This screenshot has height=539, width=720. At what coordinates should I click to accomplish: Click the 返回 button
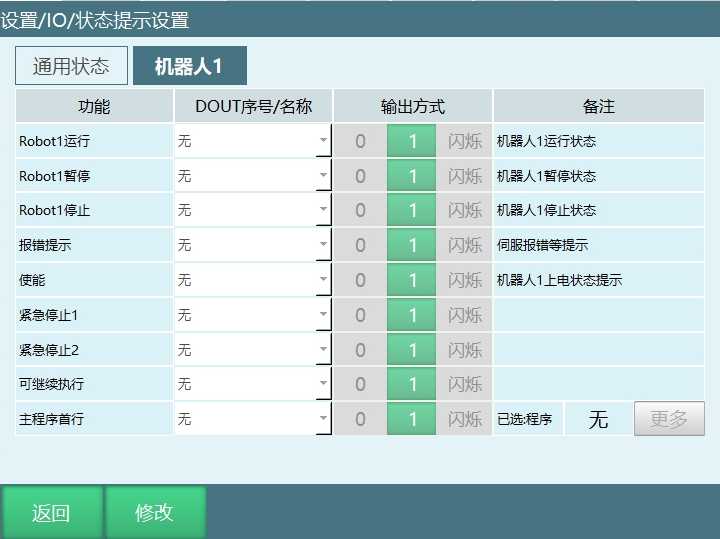(x=52, y=512)
